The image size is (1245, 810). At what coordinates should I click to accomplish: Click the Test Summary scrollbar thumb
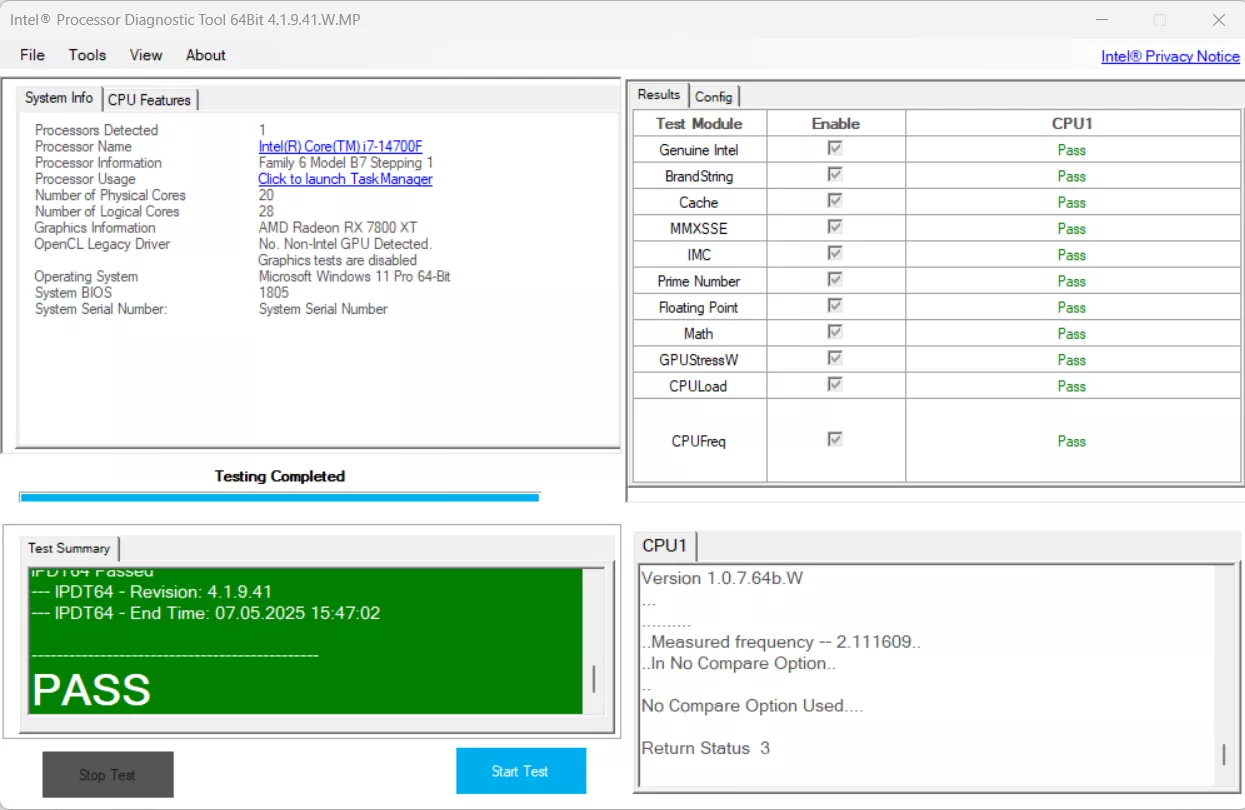click(594, 680)
